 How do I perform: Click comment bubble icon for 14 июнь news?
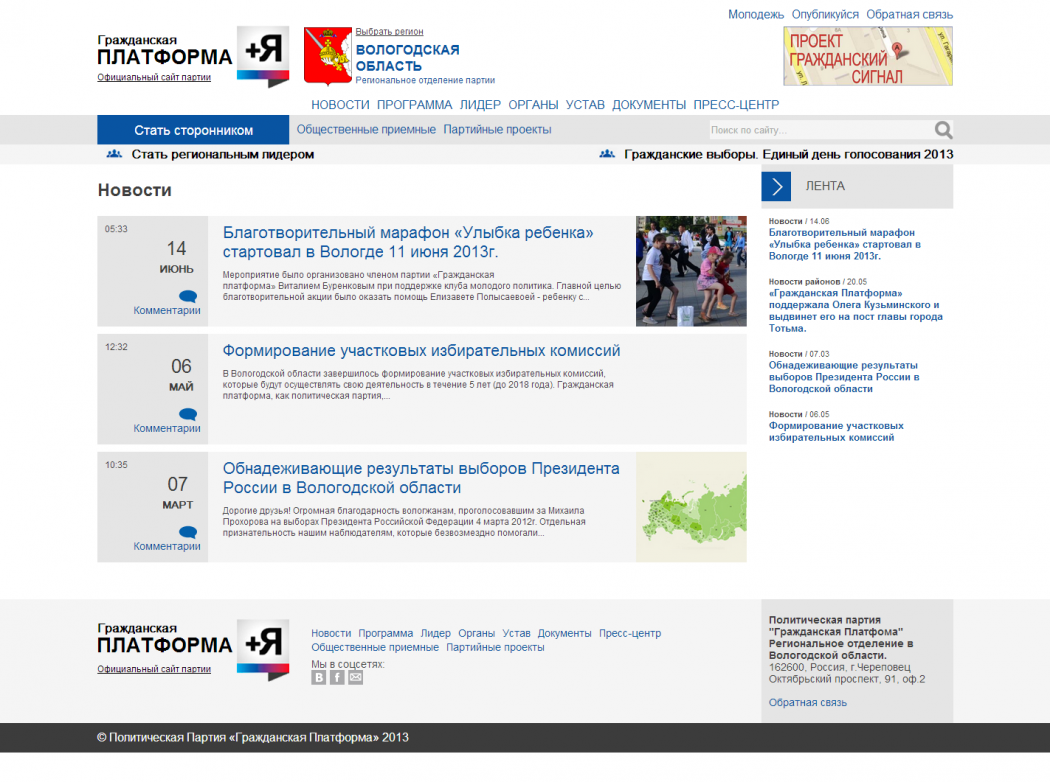pyautogui.click(x=188, y=297)
